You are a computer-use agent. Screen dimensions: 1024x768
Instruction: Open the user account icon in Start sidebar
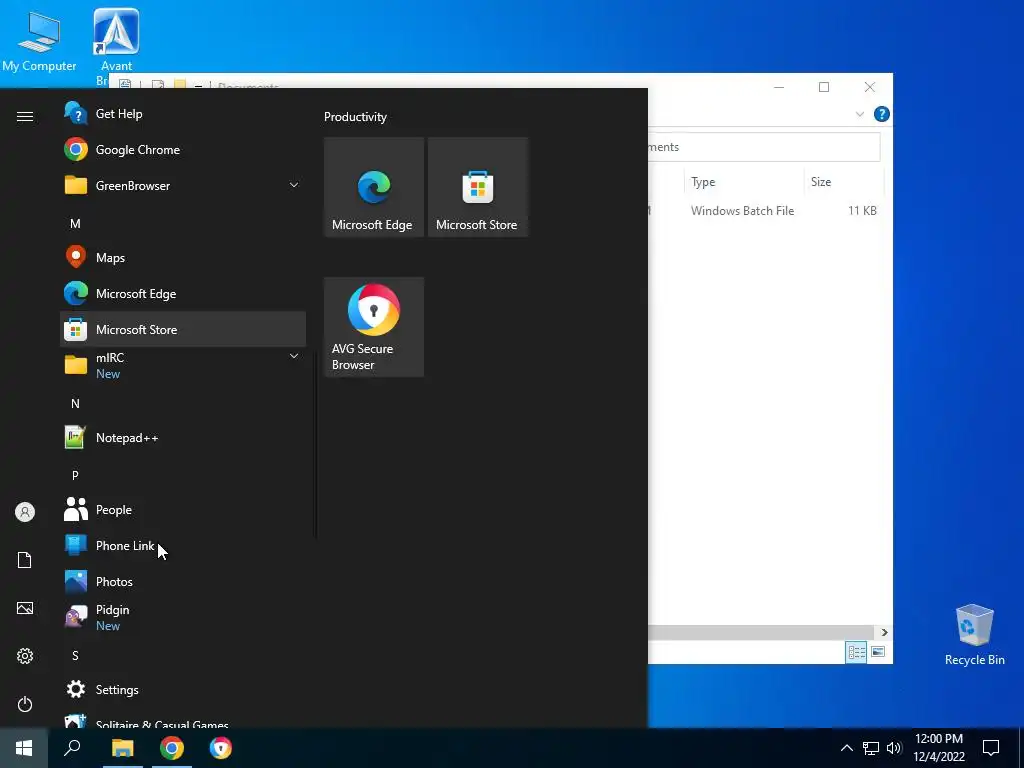tap(25, 512)
